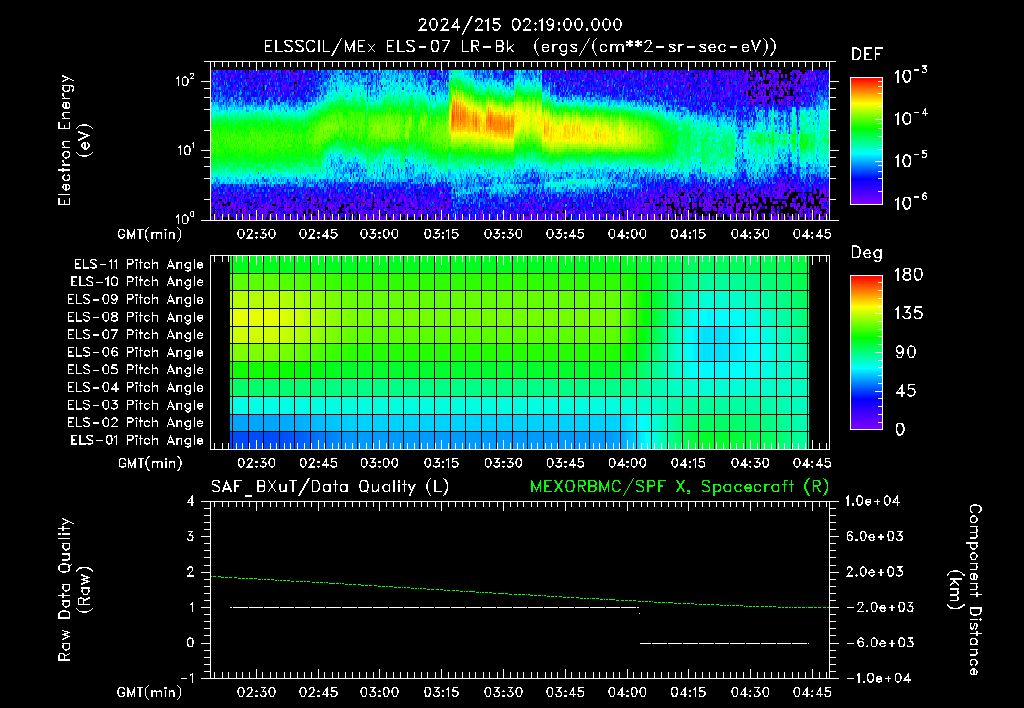
Task: Select the ELS-01 Pitch Angle row label
Action: click(137, 440)
